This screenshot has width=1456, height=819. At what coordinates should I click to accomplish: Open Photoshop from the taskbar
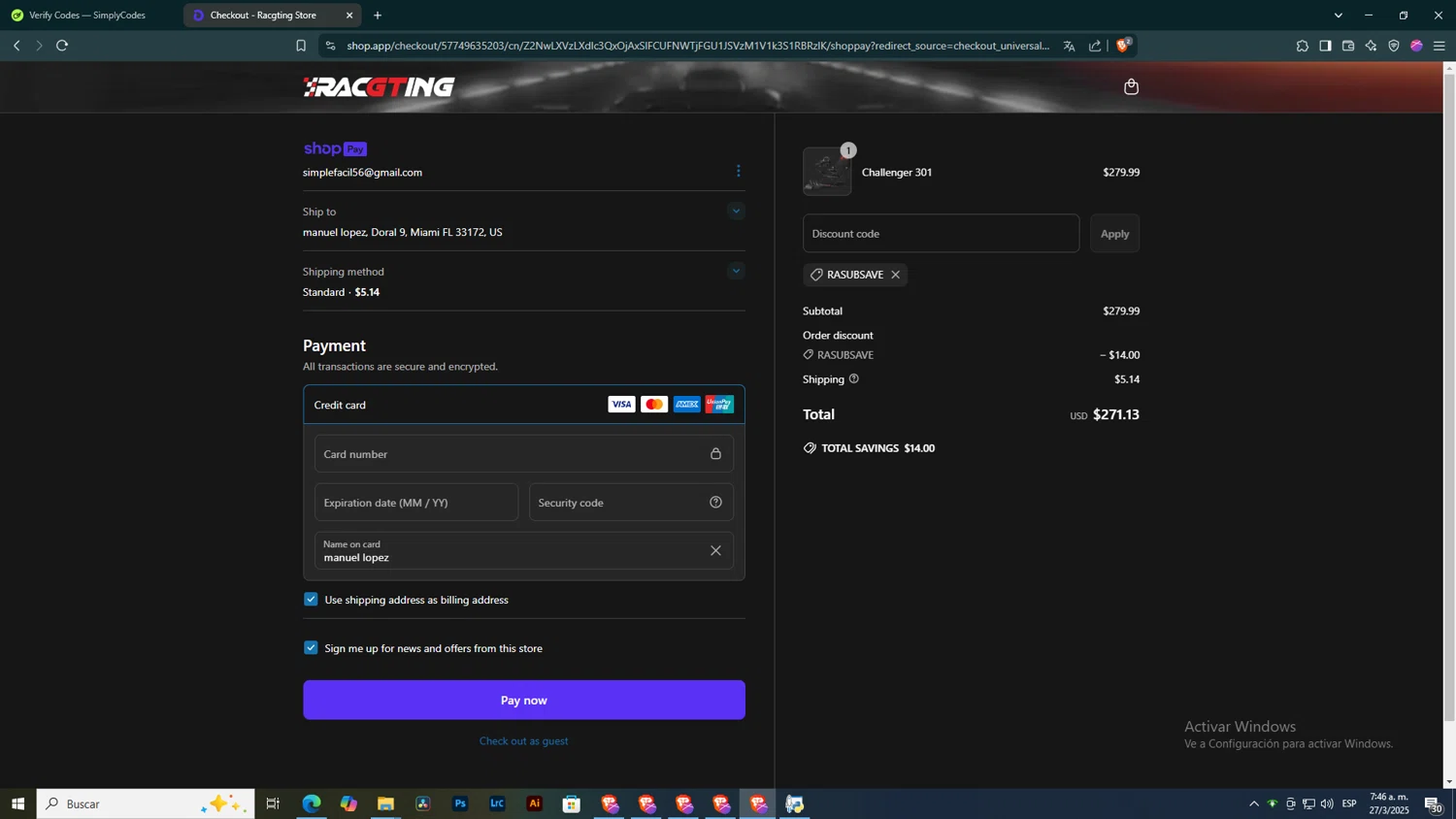tap(460, 803)
